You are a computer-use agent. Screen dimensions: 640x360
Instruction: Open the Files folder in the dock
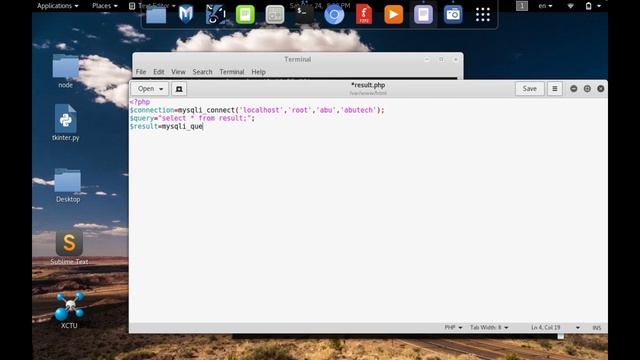pos(156,16)
